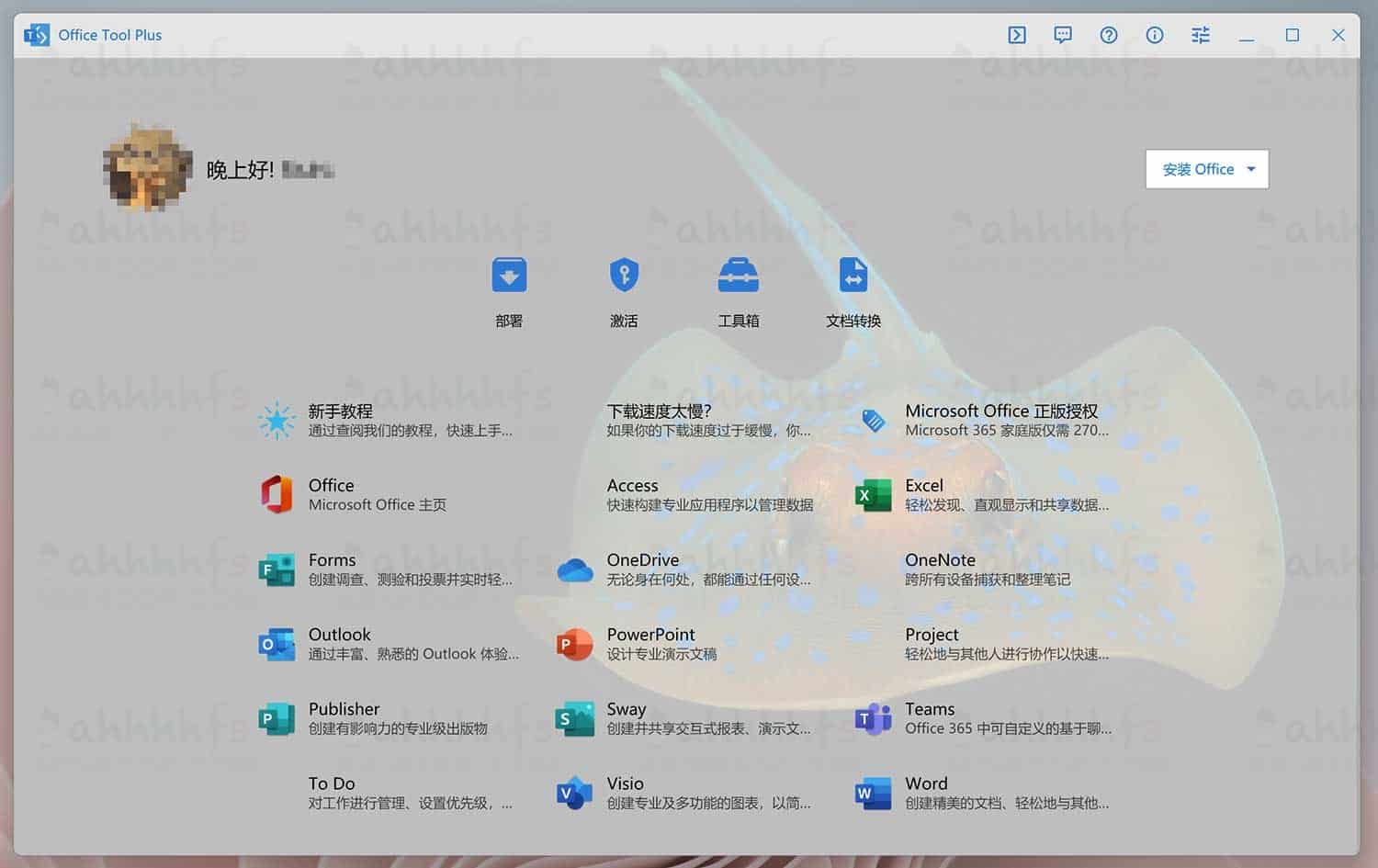Click the Sway app icon
The image size is (1378, 868).
[575, 718]
